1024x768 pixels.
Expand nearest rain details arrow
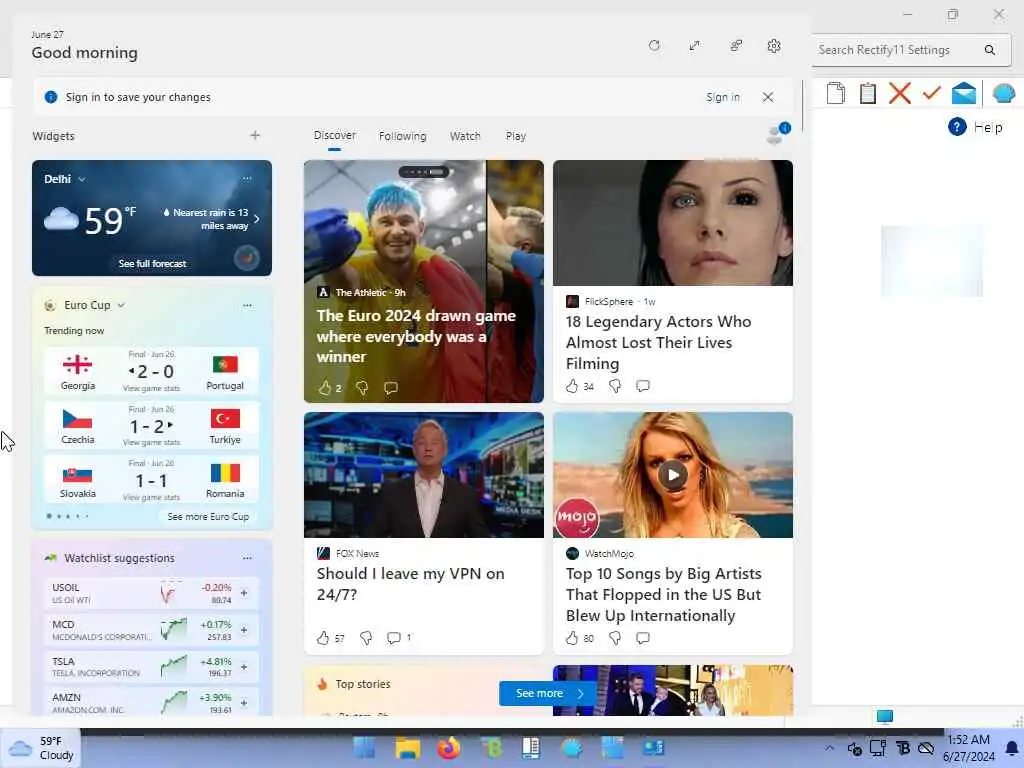click(257, 219)
